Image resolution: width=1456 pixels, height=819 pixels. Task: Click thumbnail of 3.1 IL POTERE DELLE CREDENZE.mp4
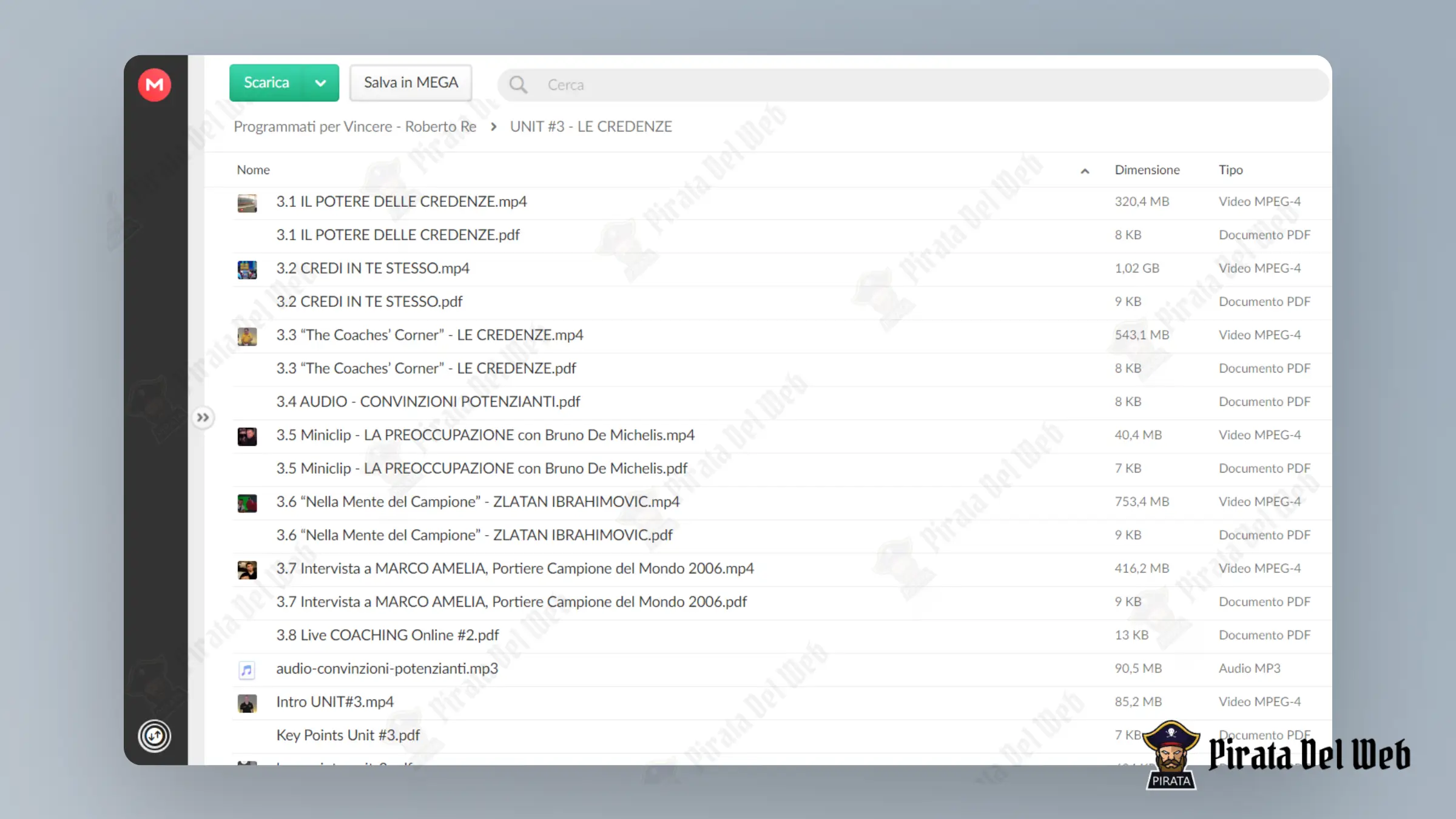247,203
